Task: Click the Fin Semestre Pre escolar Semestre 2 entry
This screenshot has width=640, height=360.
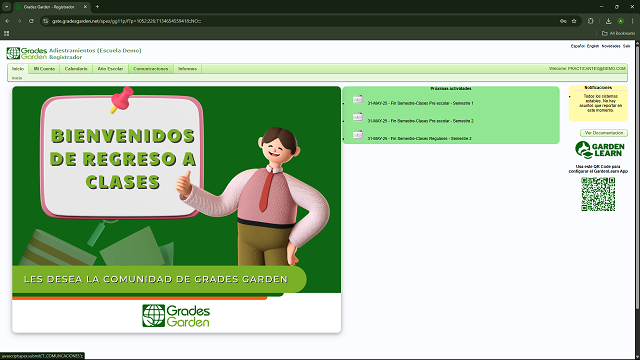Action: 420,121
